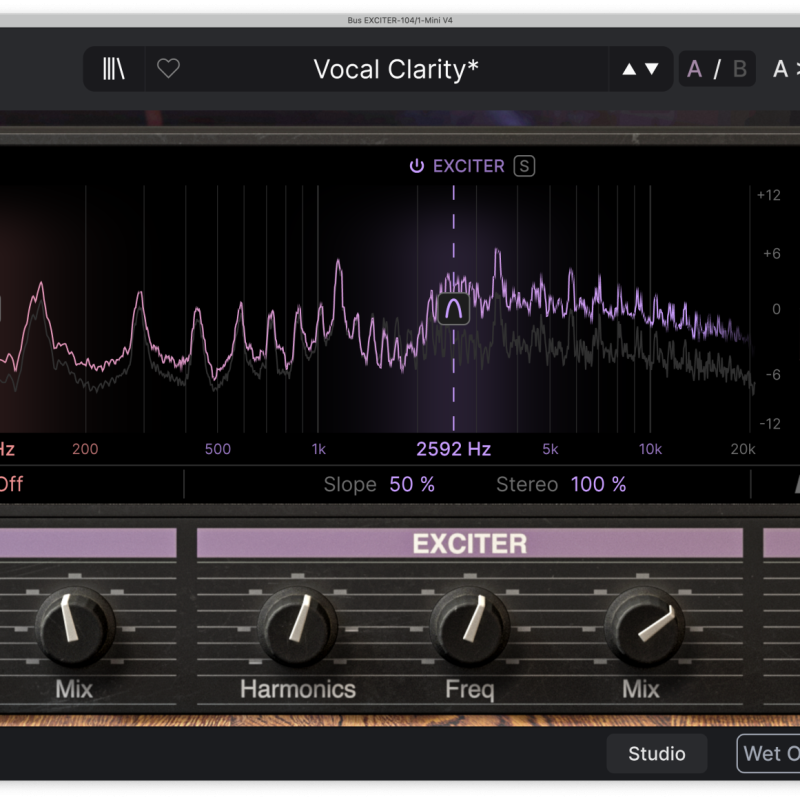Screen dimensions: 800x800
Task: Click the +12 dB scale label
Action: pyautogui.click(x=768, y=195)
